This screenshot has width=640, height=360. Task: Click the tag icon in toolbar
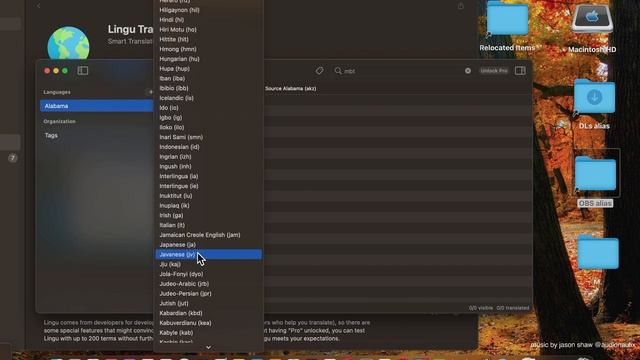[320, 71]
